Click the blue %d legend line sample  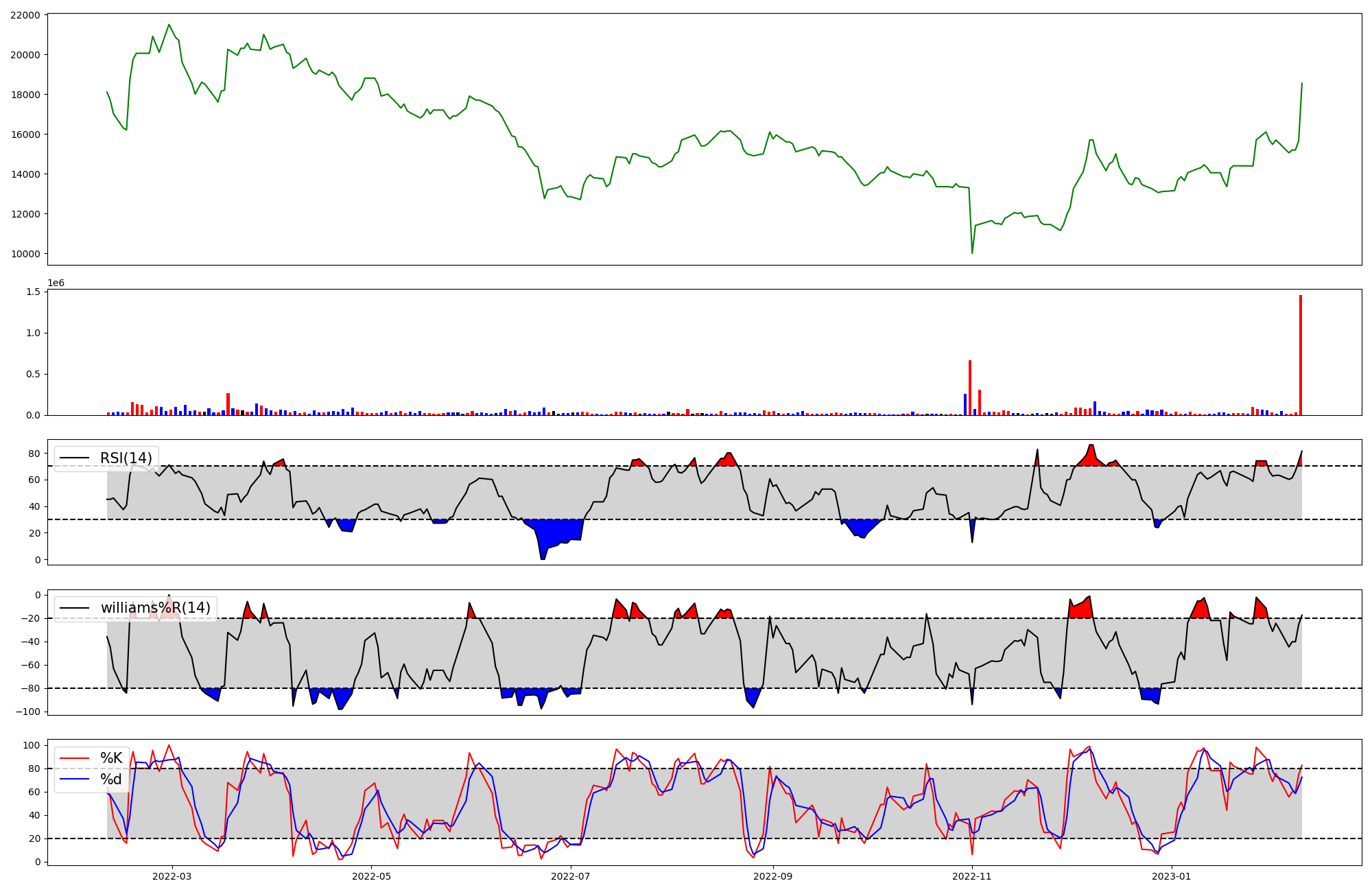[x=75, y=779]
